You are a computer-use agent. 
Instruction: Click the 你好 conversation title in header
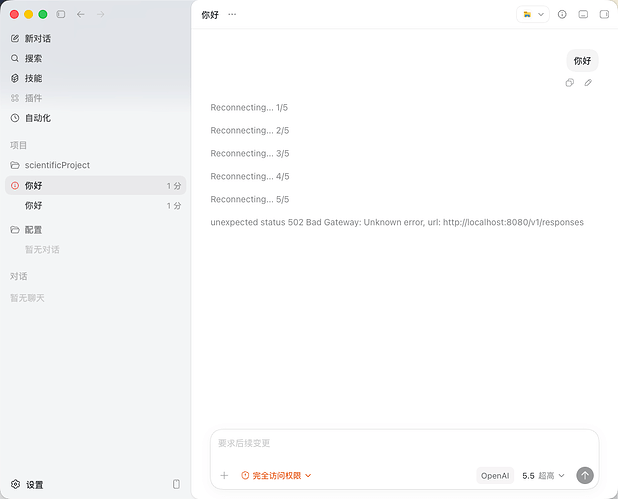pos(210,15)
